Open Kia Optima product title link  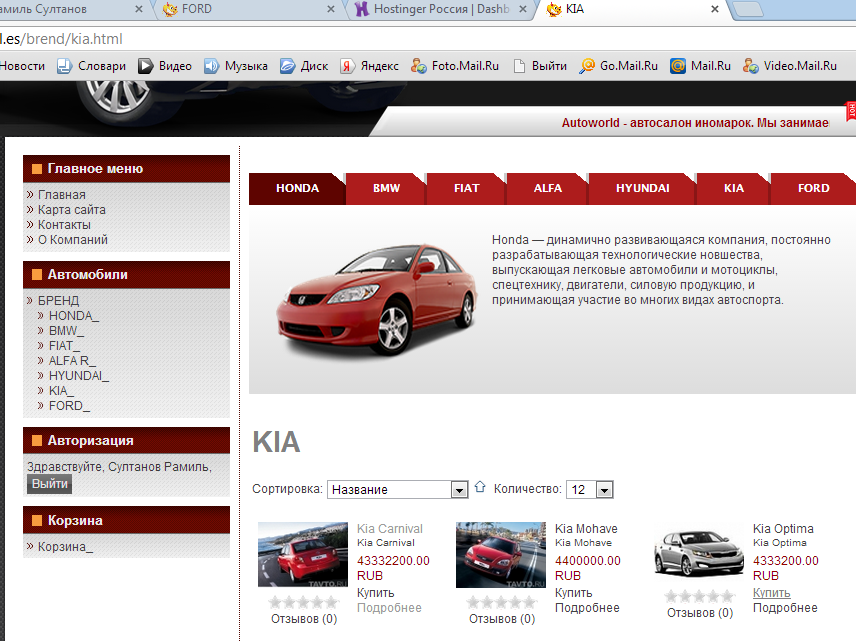[783, 529]
